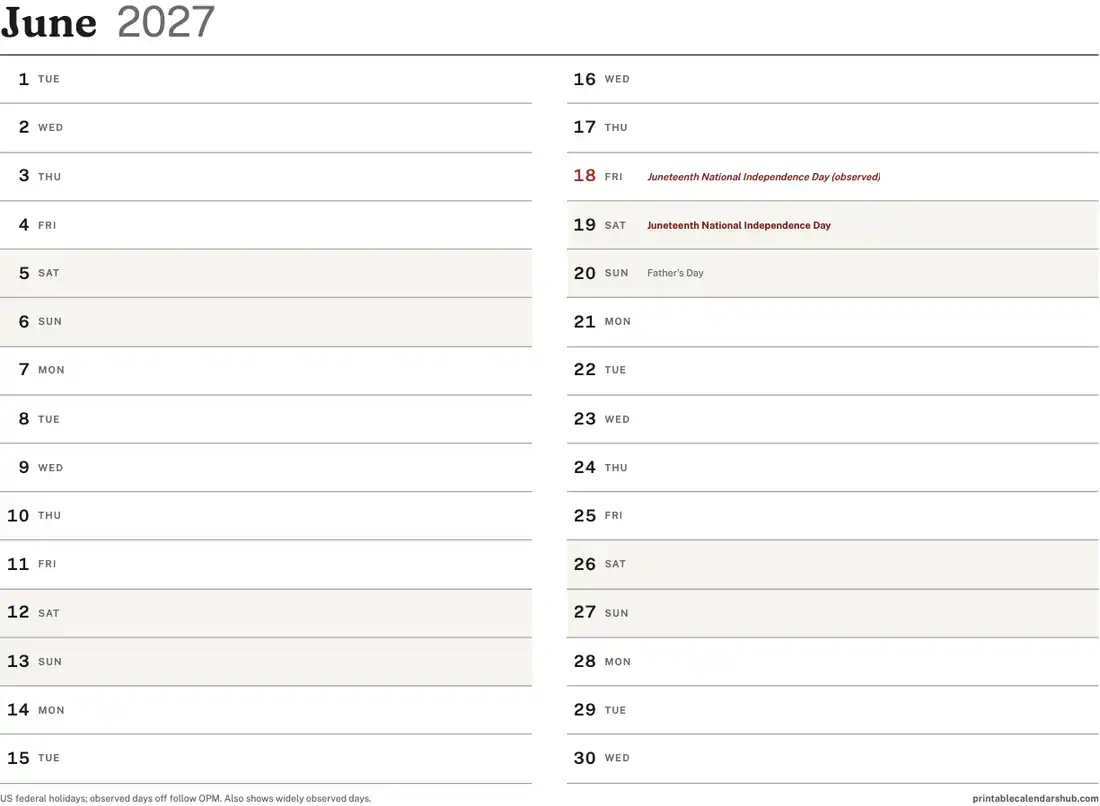
Task: Select the 8 TUE row
Action: (266, 419)
